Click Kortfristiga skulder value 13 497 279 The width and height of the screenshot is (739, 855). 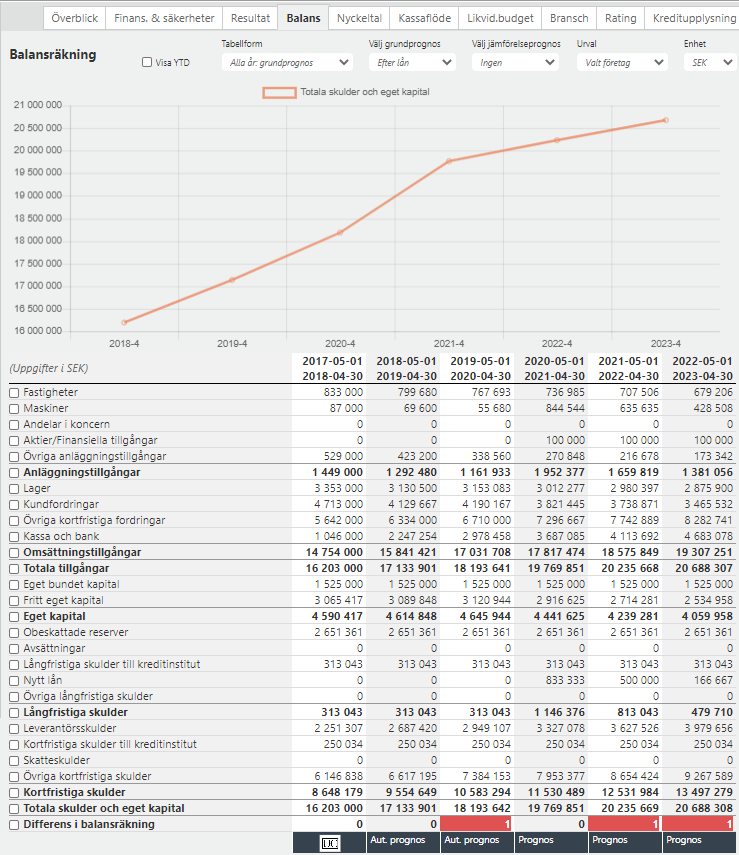704,792
